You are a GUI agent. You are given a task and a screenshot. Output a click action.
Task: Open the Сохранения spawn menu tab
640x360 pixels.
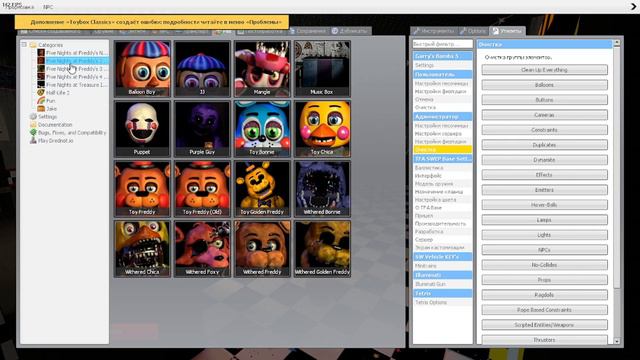coord(308,31)
